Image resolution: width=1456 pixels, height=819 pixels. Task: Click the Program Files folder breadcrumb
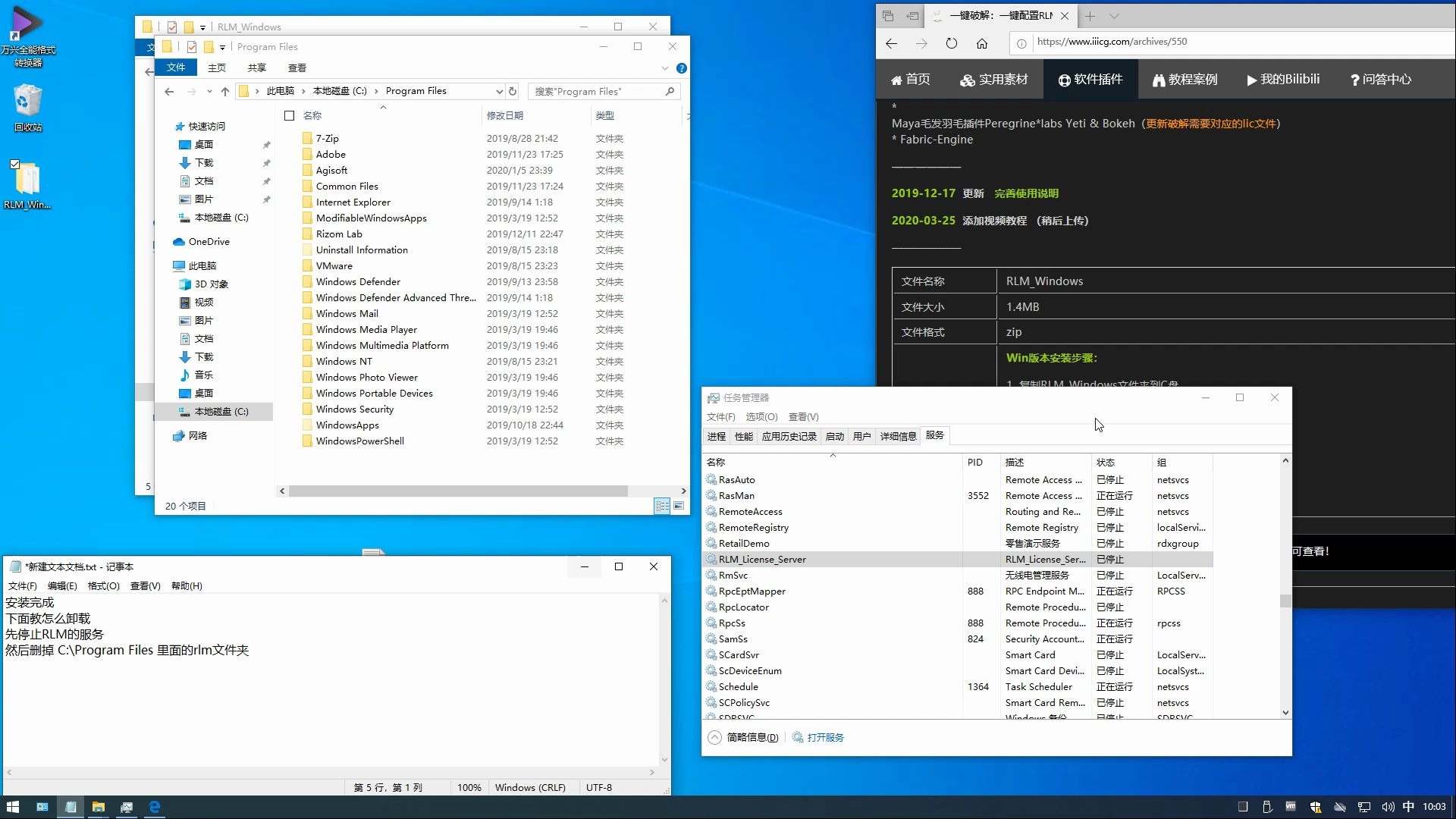point(416,91)
